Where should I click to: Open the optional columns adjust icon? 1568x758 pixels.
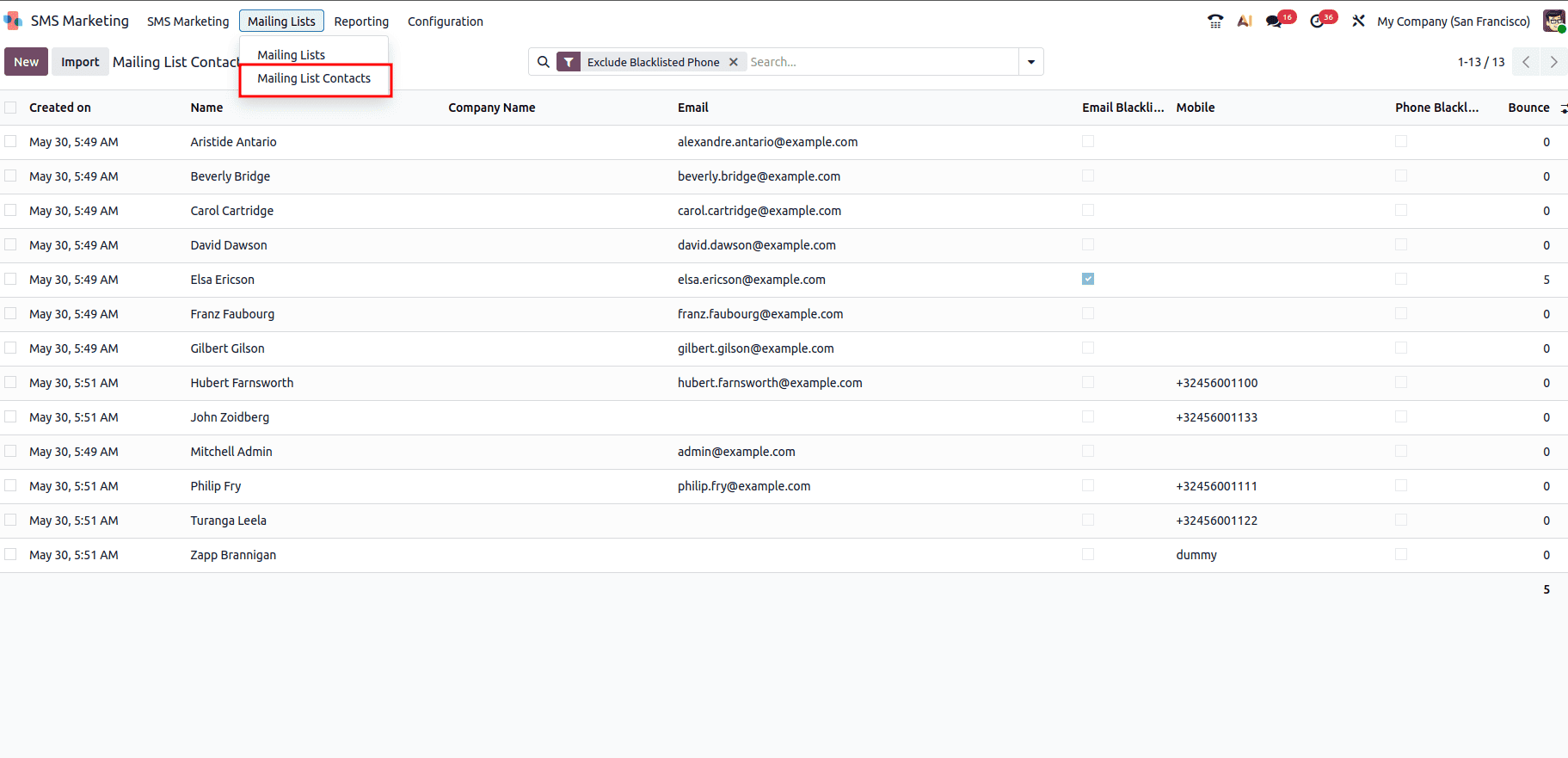1563,108
